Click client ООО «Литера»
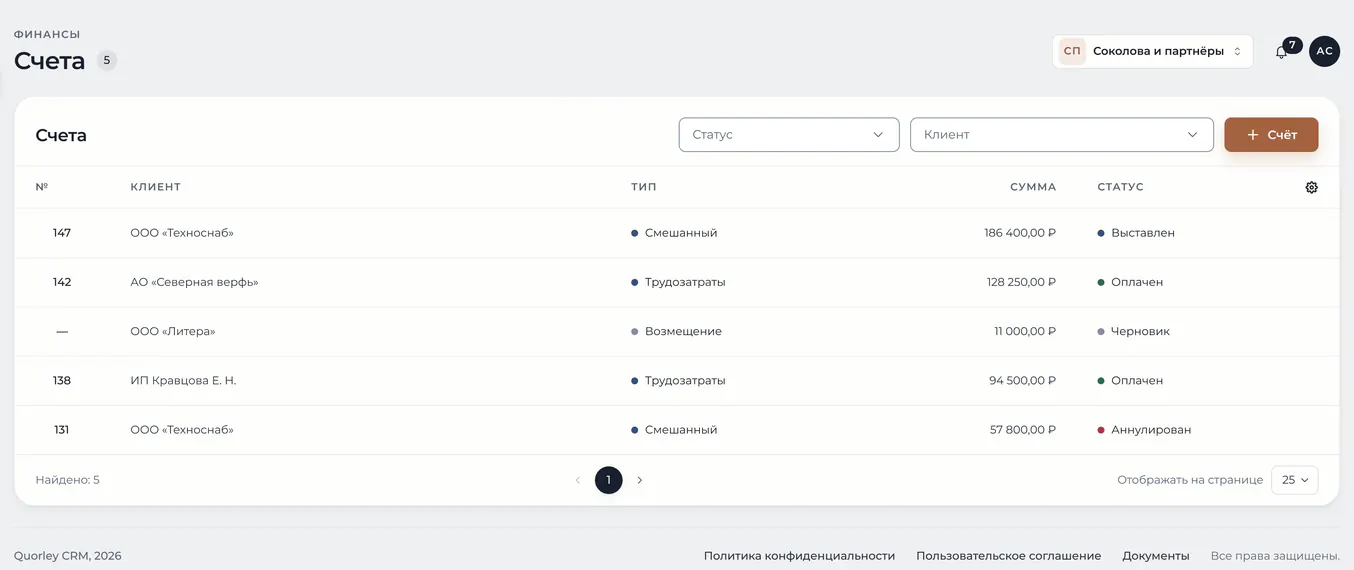This screenshot has width=1354, height=570. [173, 331]
